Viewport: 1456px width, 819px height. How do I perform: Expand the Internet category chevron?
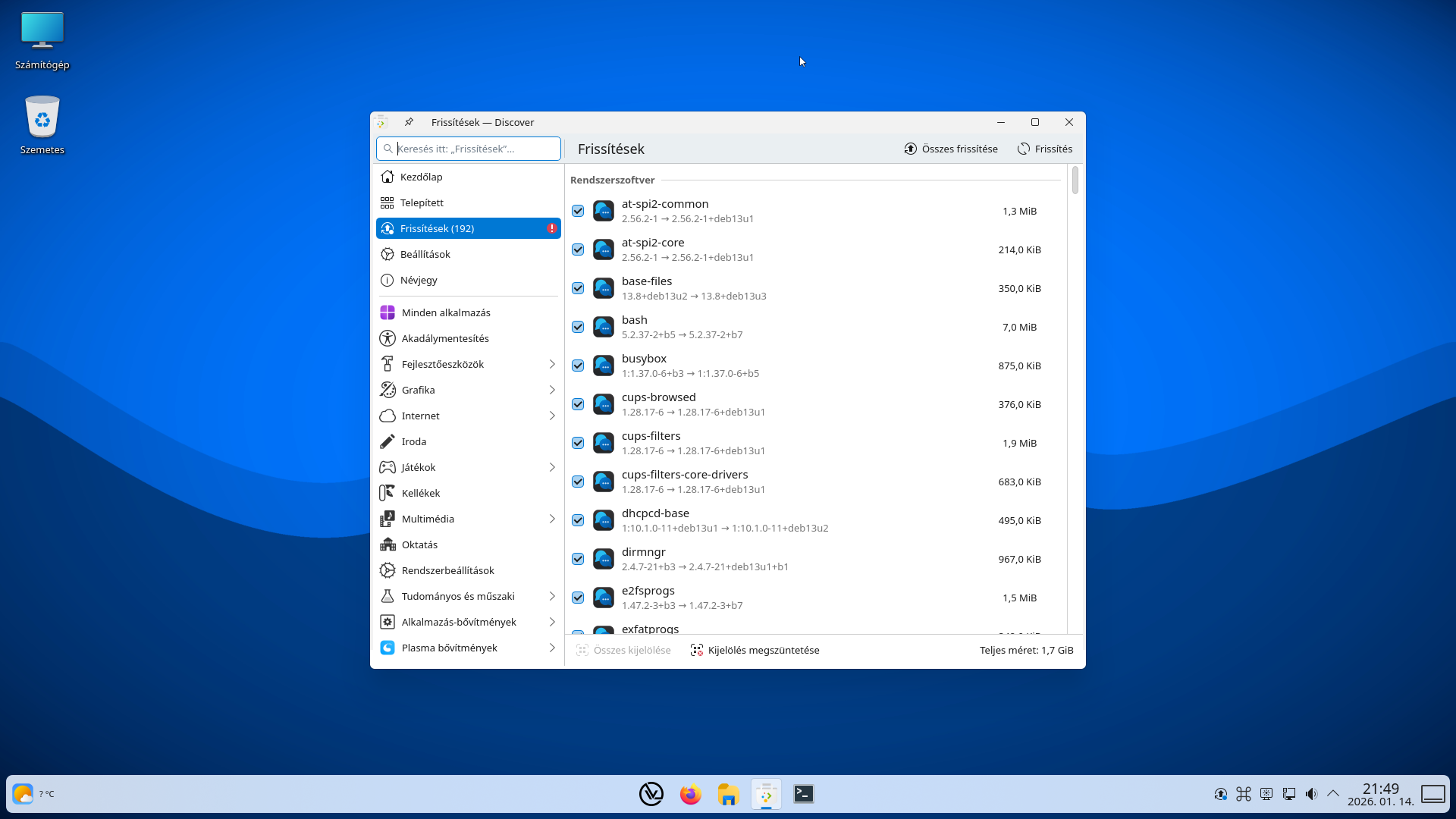click(x=552, y=416)
